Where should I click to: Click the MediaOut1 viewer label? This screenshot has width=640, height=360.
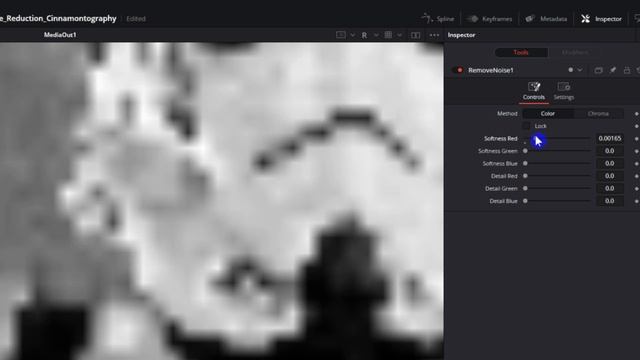point(60,35)
